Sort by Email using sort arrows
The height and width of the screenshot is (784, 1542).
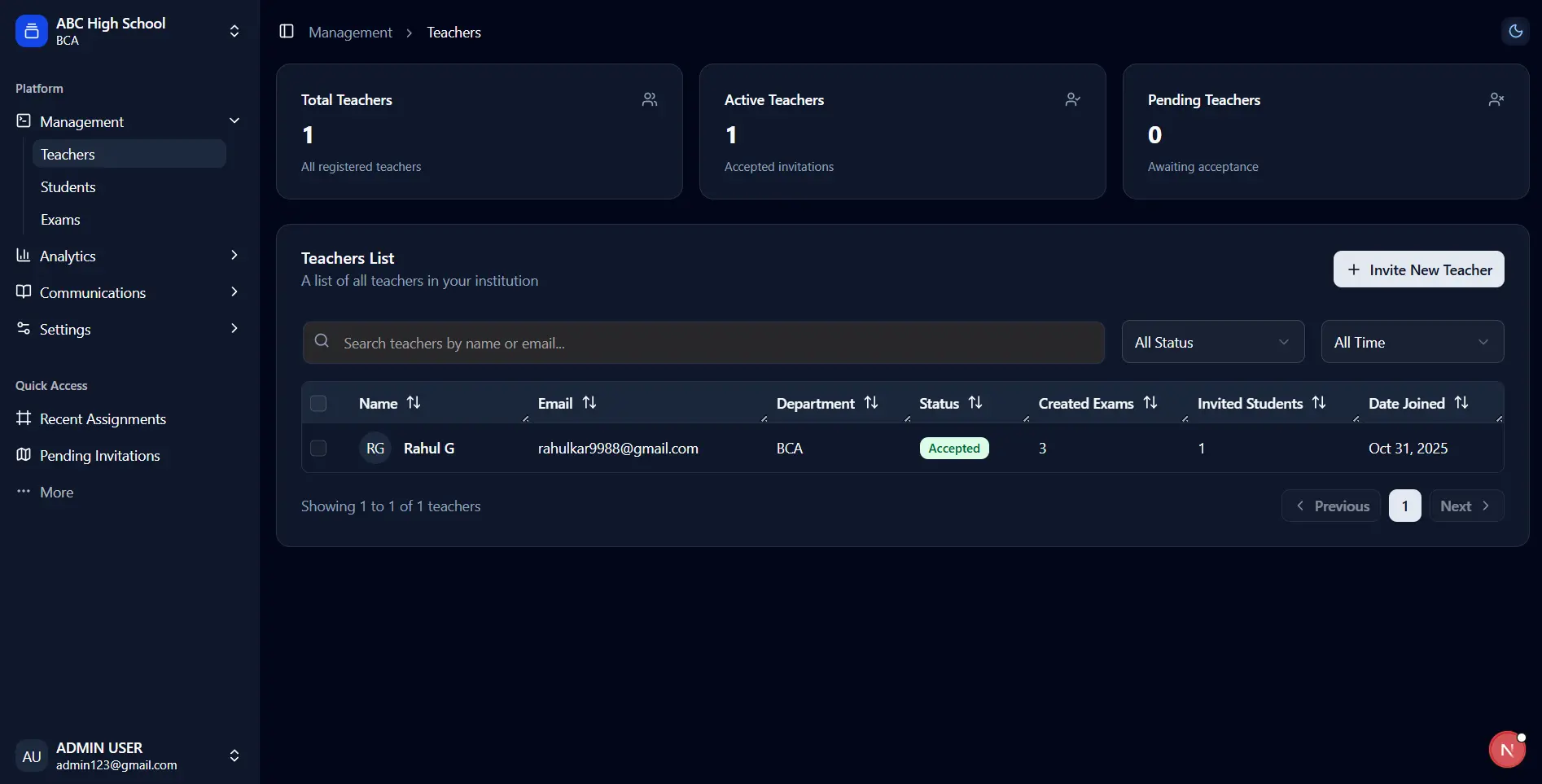[589, 403]
